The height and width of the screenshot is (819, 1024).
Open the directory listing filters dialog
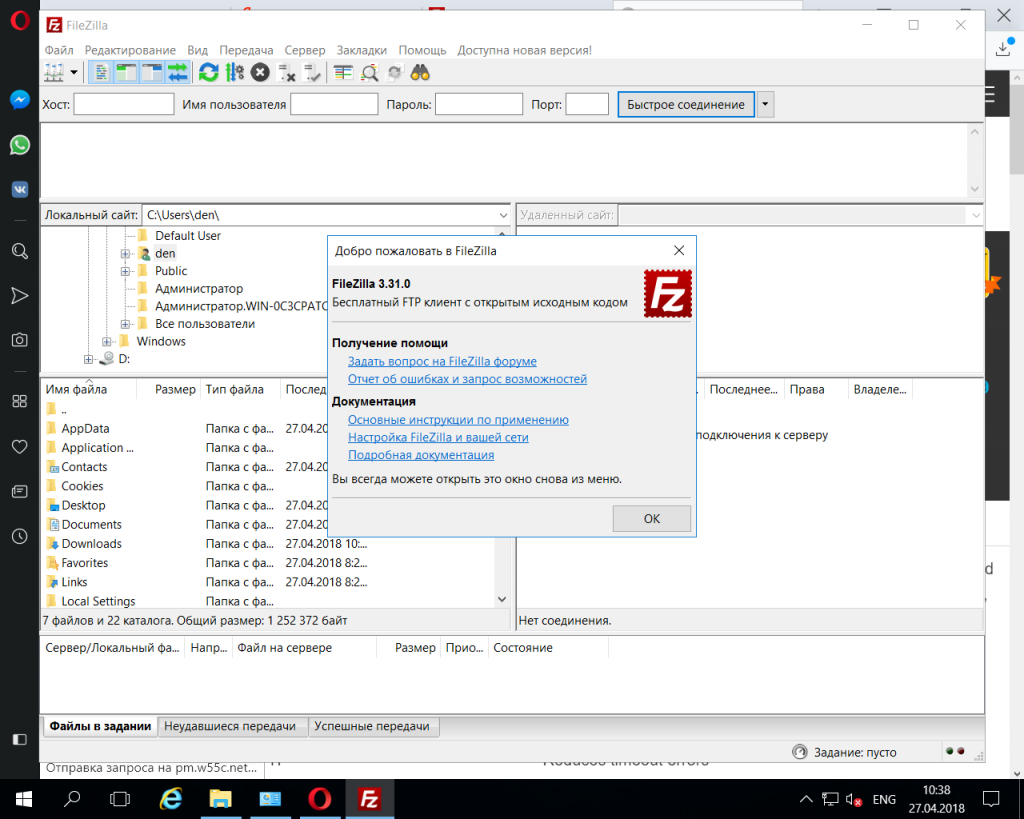[343, 72]
